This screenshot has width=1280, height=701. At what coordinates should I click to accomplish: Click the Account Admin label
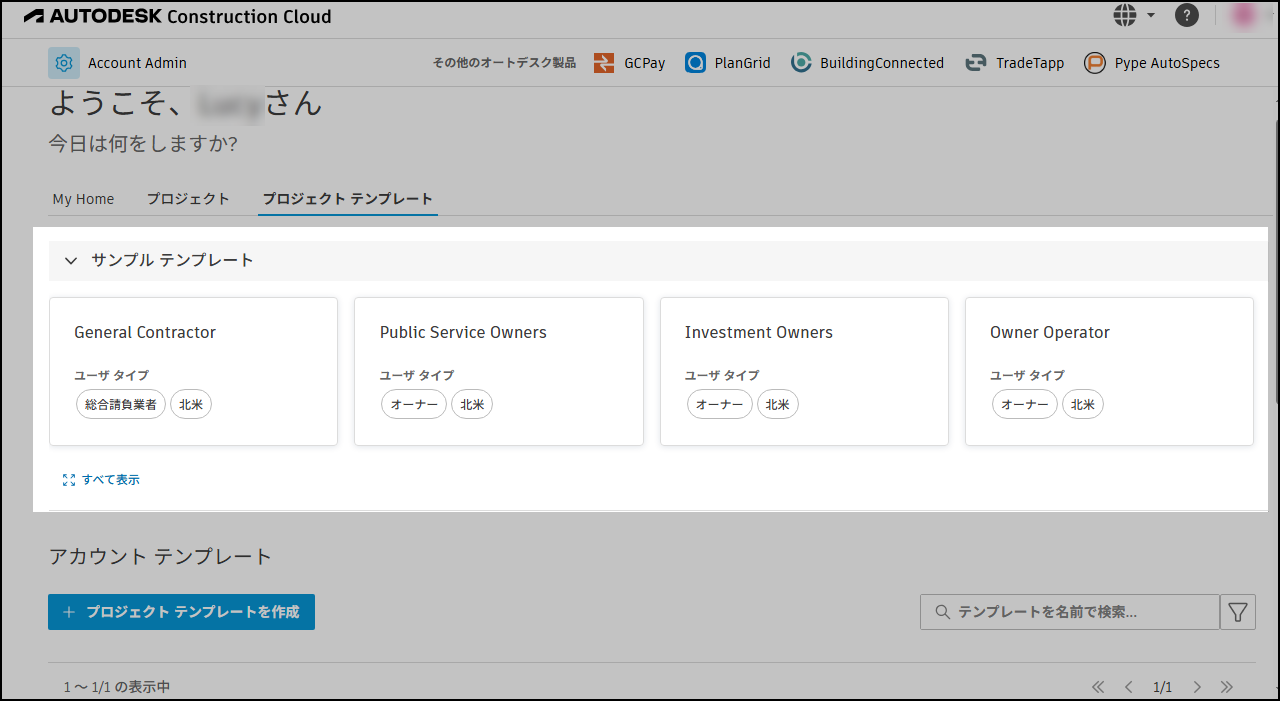pos(137,63)
